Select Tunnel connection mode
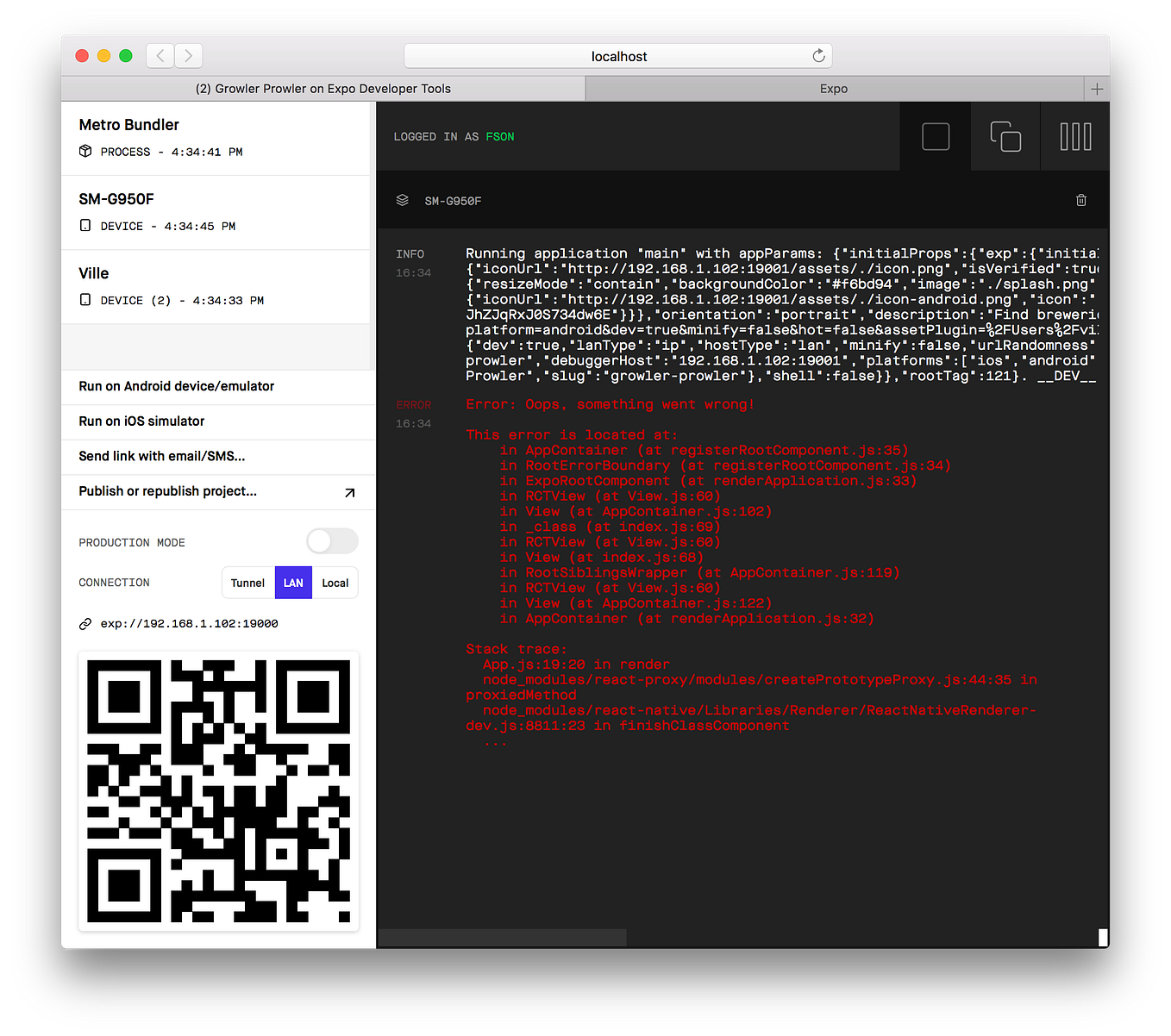Image resolution: width=1171 pixels, height=1036 pixels. pos(247,583)
